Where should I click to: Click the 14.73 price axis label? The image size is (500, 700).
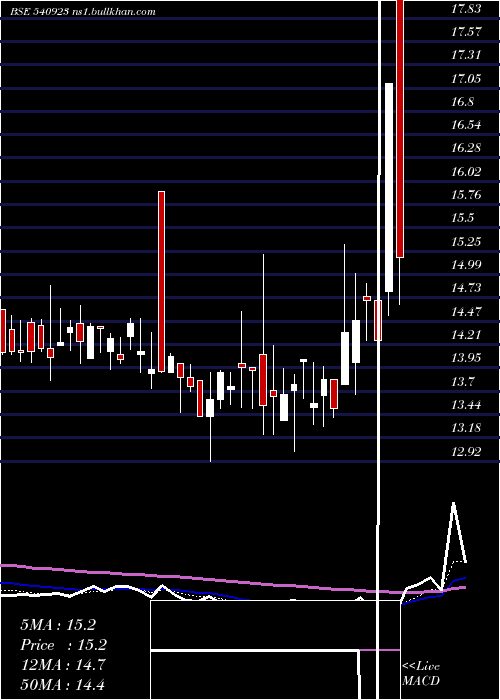pos(466,288)
